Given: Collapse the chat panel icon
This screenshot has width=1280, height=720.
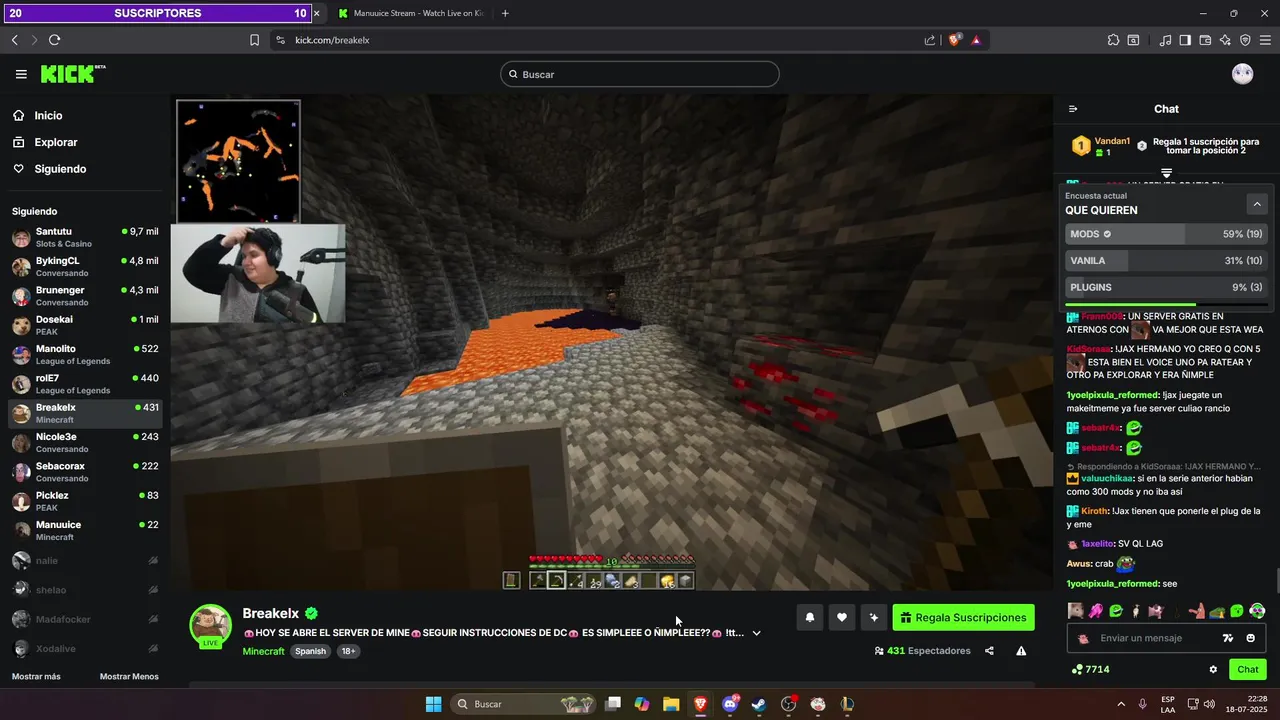Looking at the screenshot, I should (1073, 109).
